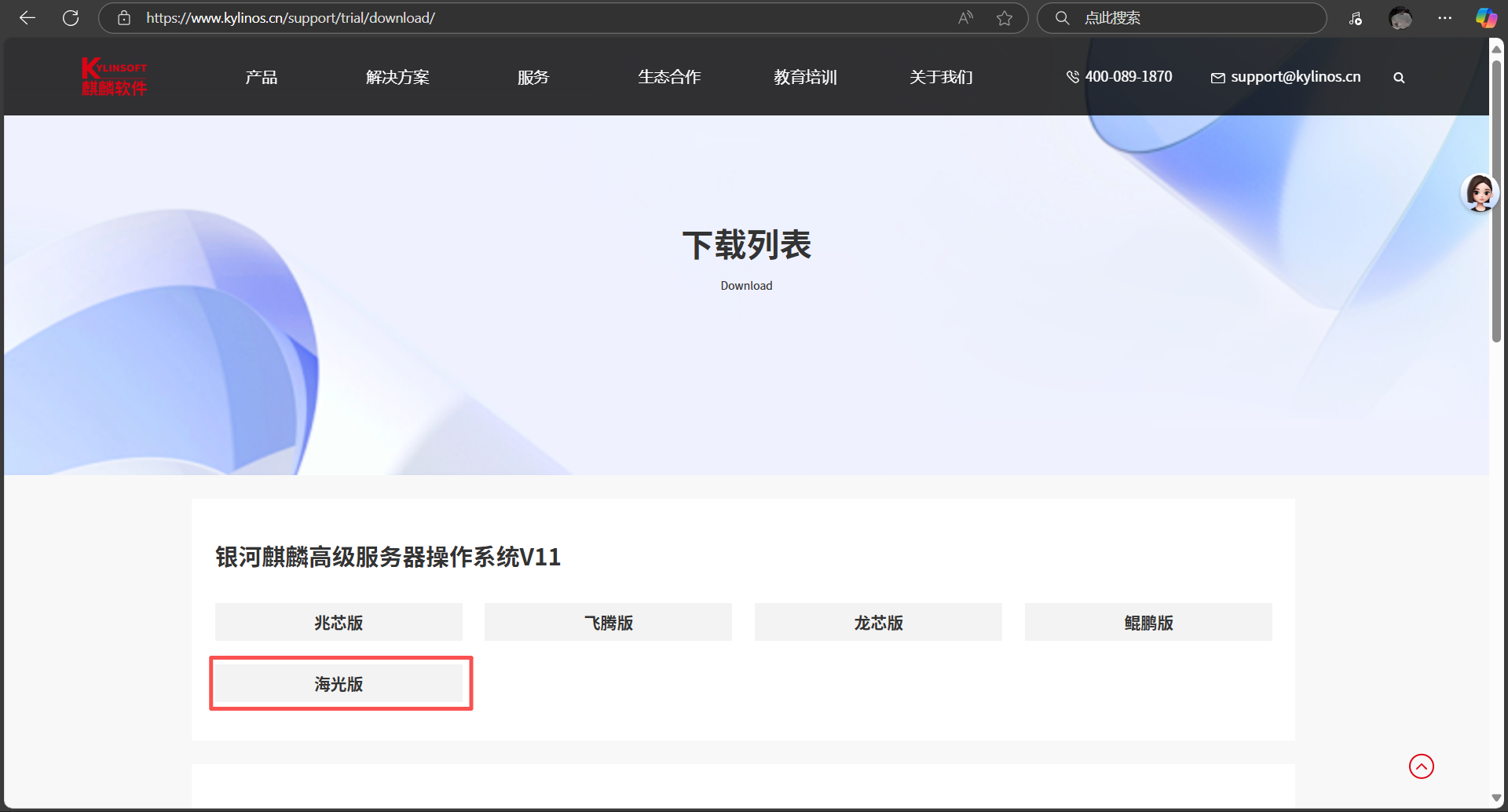The height and width of the screenshot is (812, 1508).
Task: Click the Kylinsoft logo
Action: coord(115,76)
